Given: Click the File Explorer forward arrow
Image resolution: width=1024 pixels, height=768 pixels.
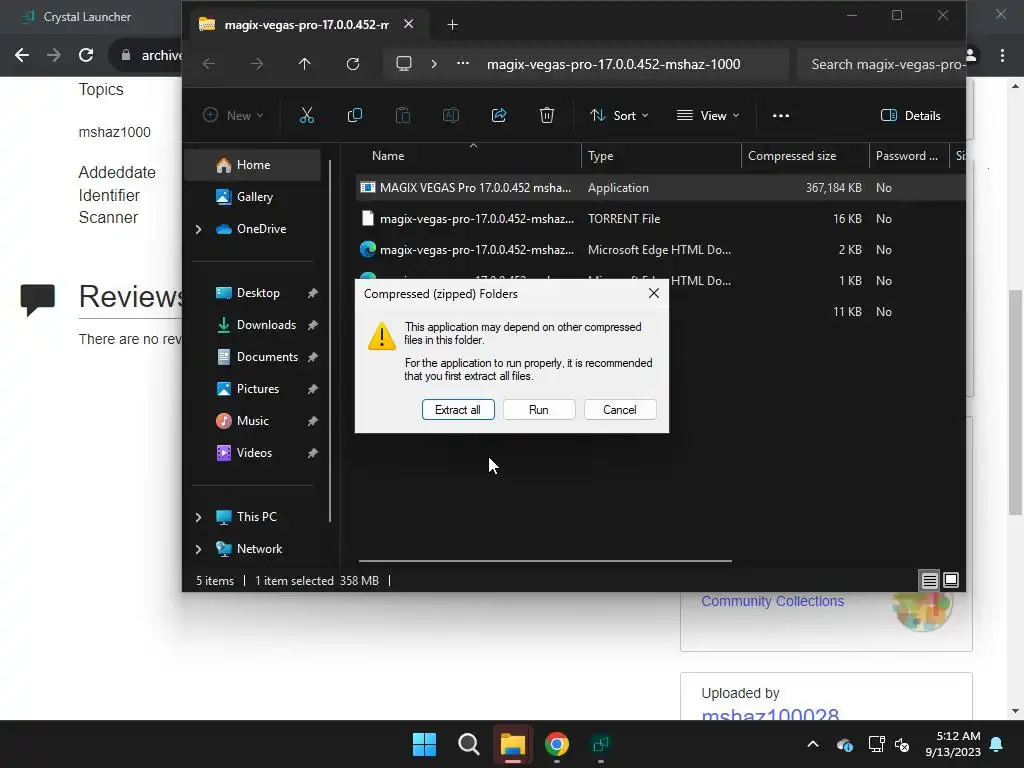Looking at the screenshot, I should coord(257,64).
